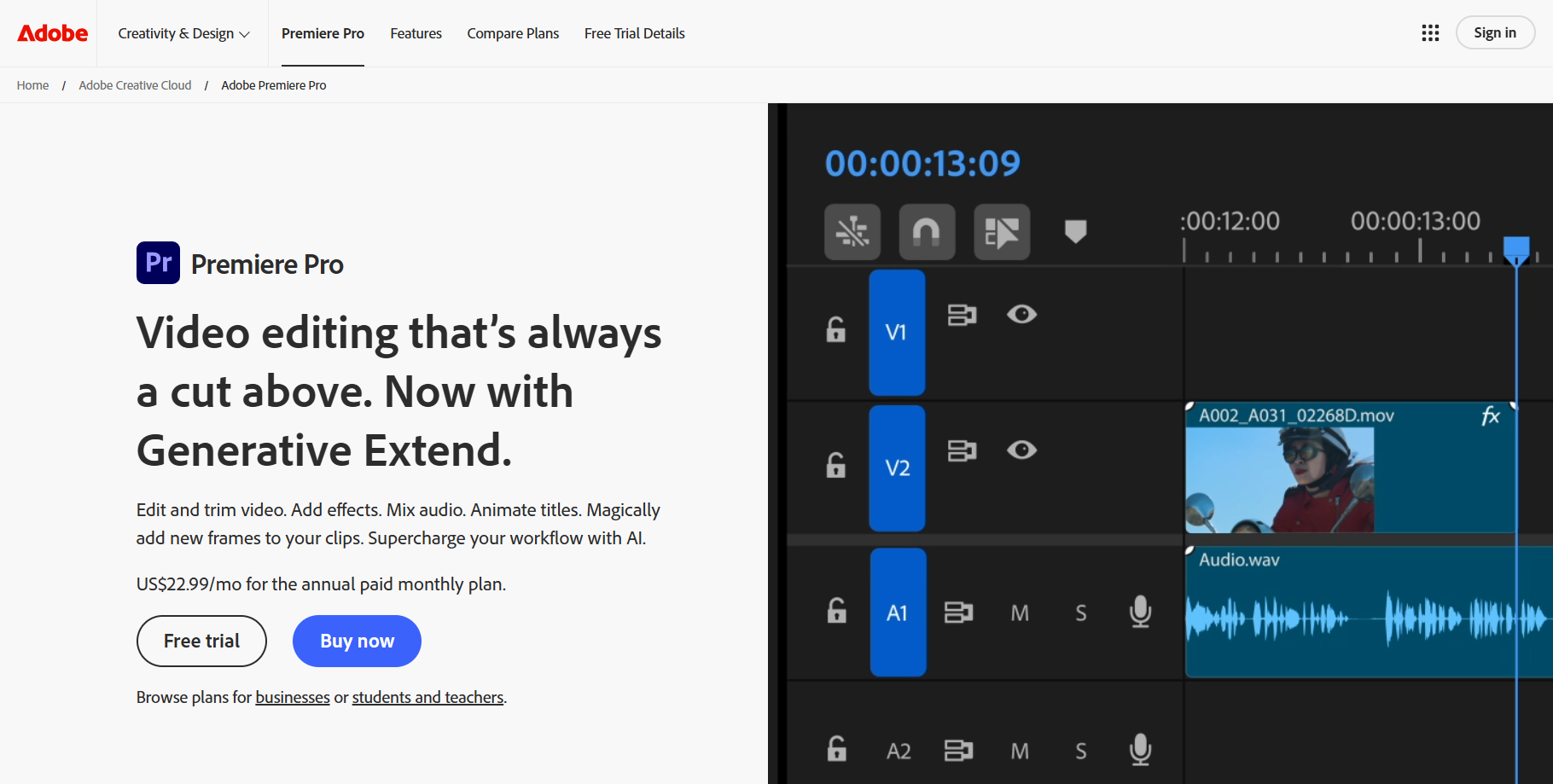This screenshot has height=784, width=1553.
Task: Solo track A1 with S button
Action: point(1081,613)
